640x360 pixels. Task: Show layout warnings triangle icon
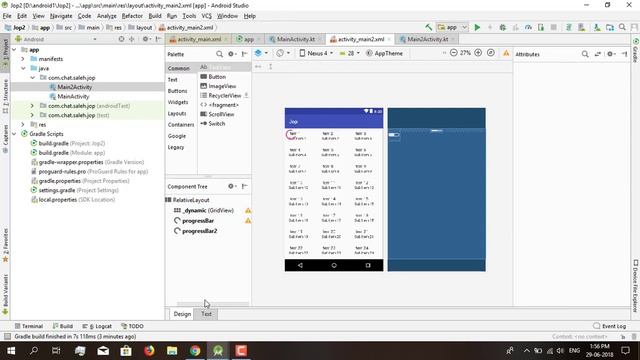pos(506,53)
